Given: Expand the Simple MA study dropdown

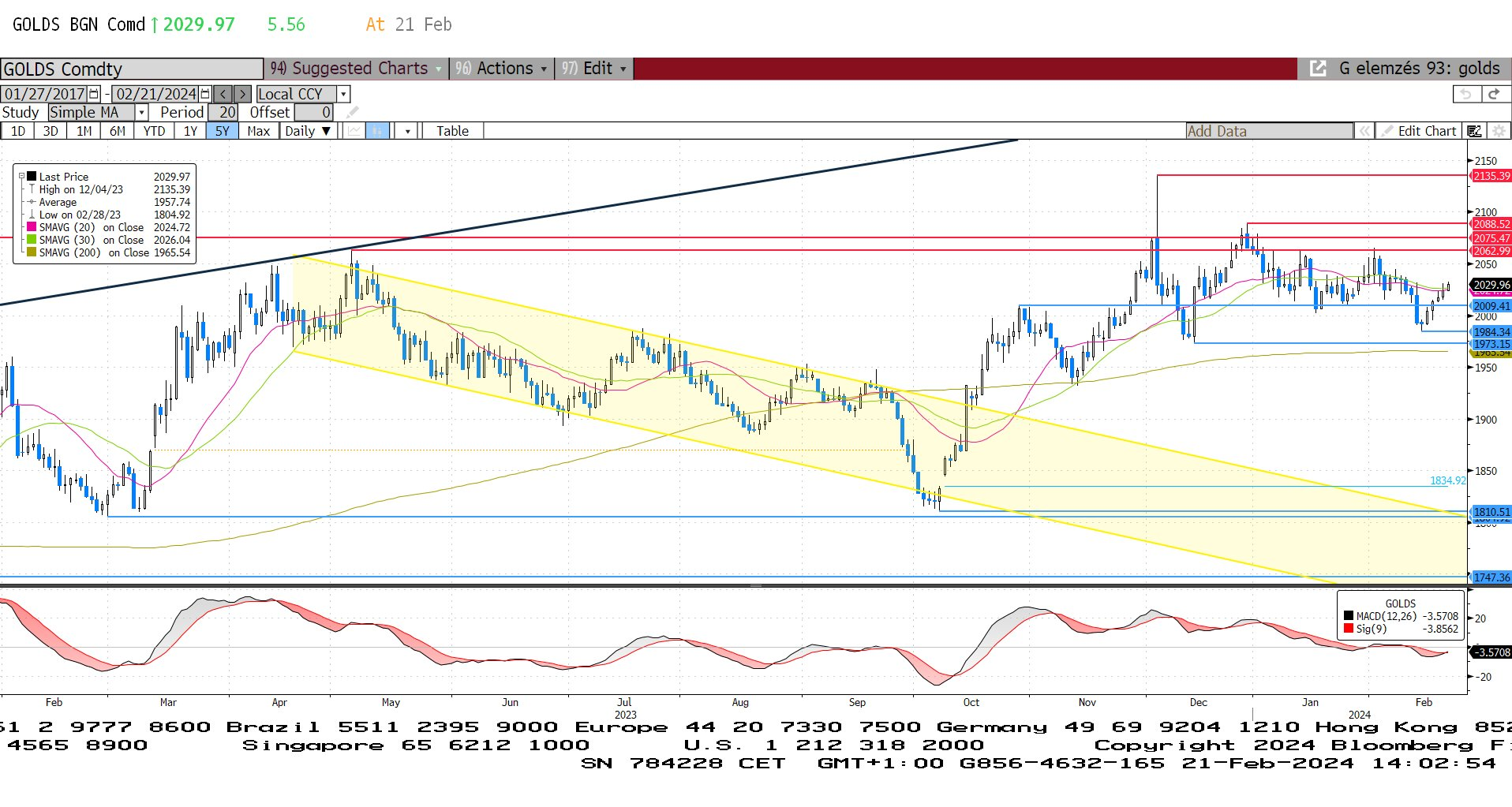Looking at the screenshot, I should (141, 113).
